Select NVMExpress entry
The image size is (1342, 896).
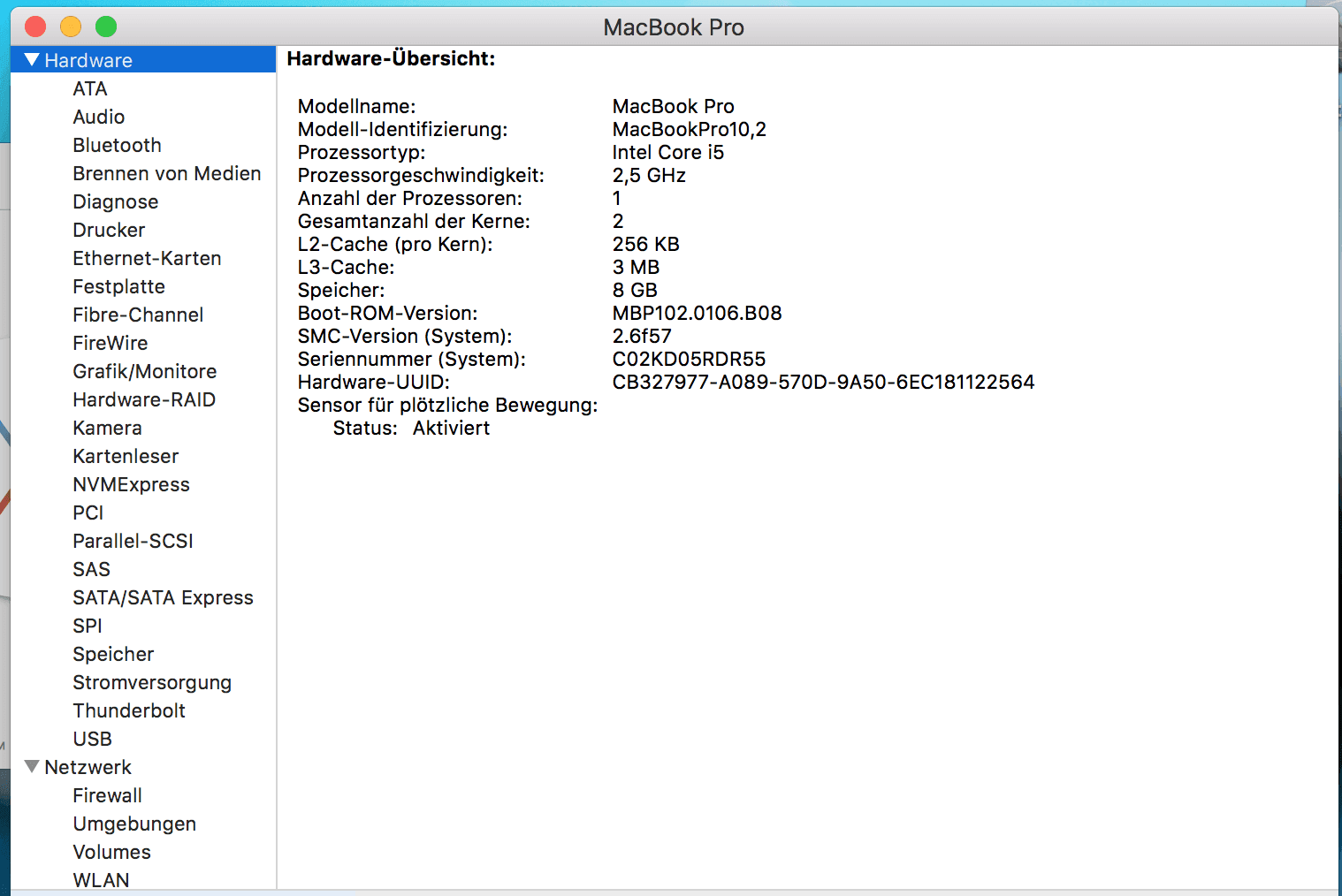click(131, 484)
